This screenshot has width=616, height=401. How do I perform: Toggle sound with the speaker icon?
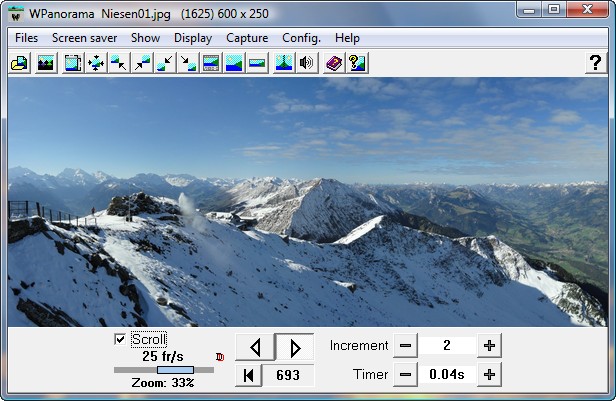307,63
